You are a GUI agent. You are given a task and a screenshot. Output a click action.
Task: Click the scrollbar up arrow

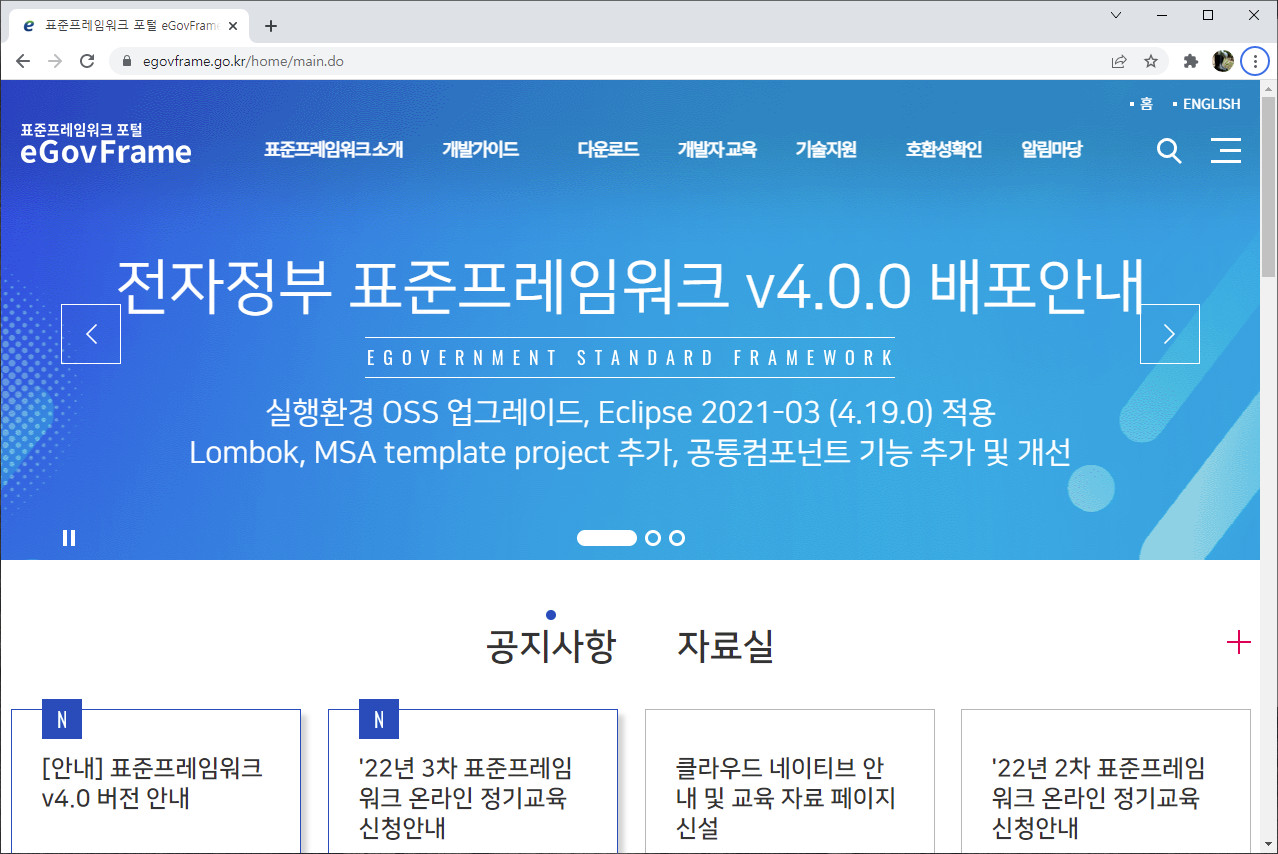click(x=1268, y=88)
